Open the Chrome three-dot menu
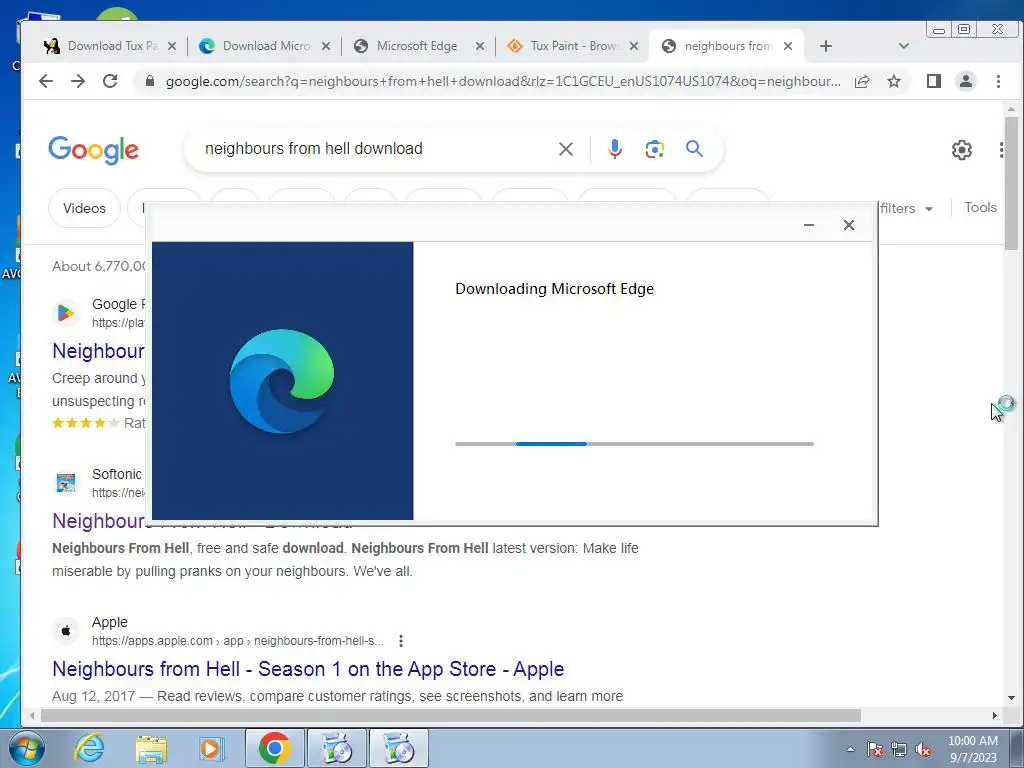Image resolution: width=1024 pixels, height=768 pixels. pyautogui.click(x=998, y=81)
